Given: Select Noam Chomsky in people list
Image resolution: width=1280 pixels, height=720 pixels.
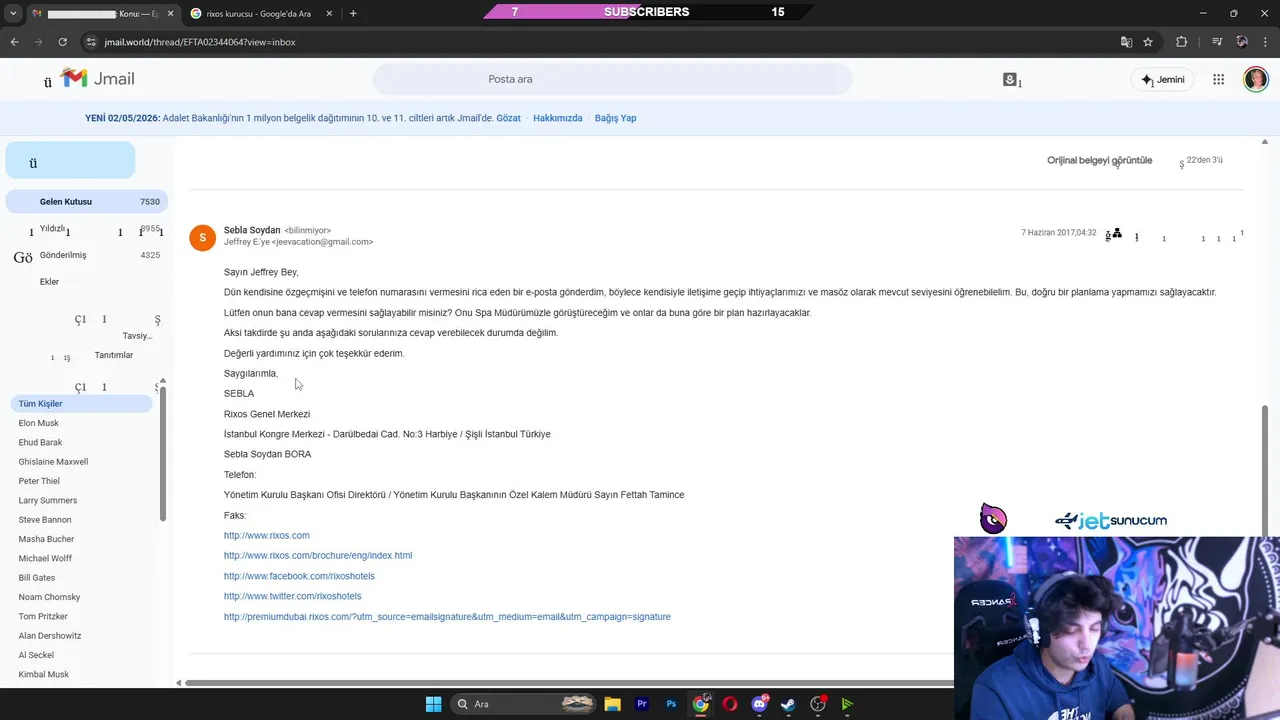Looking at the screenshot, I should [x=49, y=597].
